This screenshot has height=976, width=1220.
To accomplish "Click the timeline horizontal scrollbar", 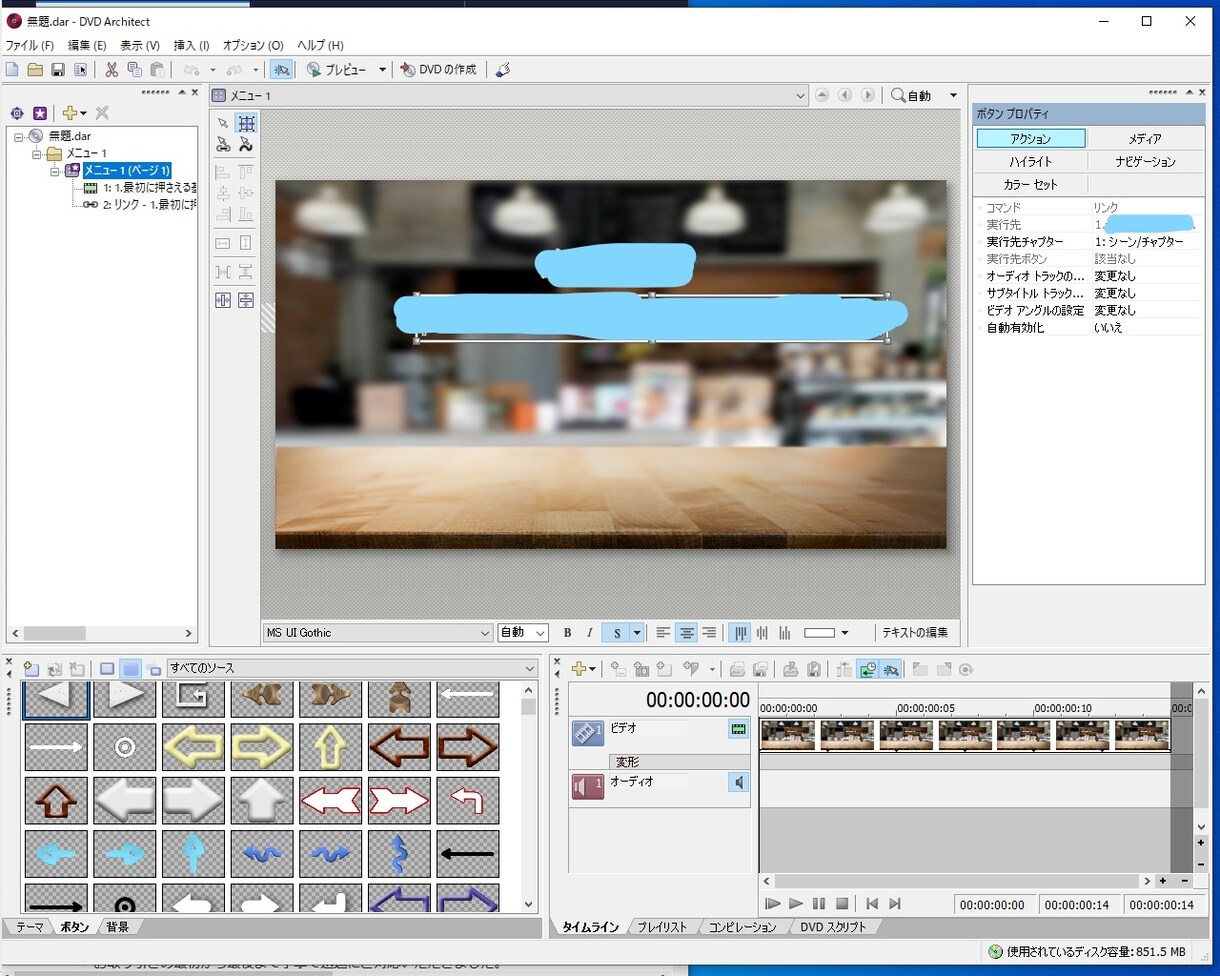I will coord(960,881).
